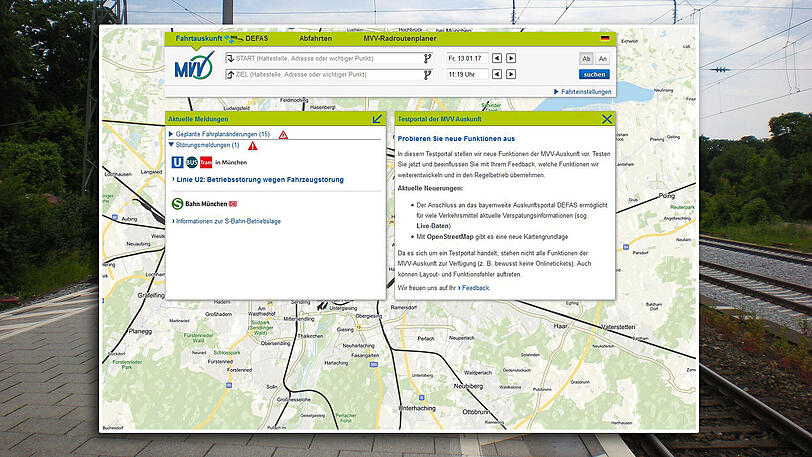Click the up arrow icon at ZIEL
This screenshot has height=457, width=812.
[x=230, y=75]
